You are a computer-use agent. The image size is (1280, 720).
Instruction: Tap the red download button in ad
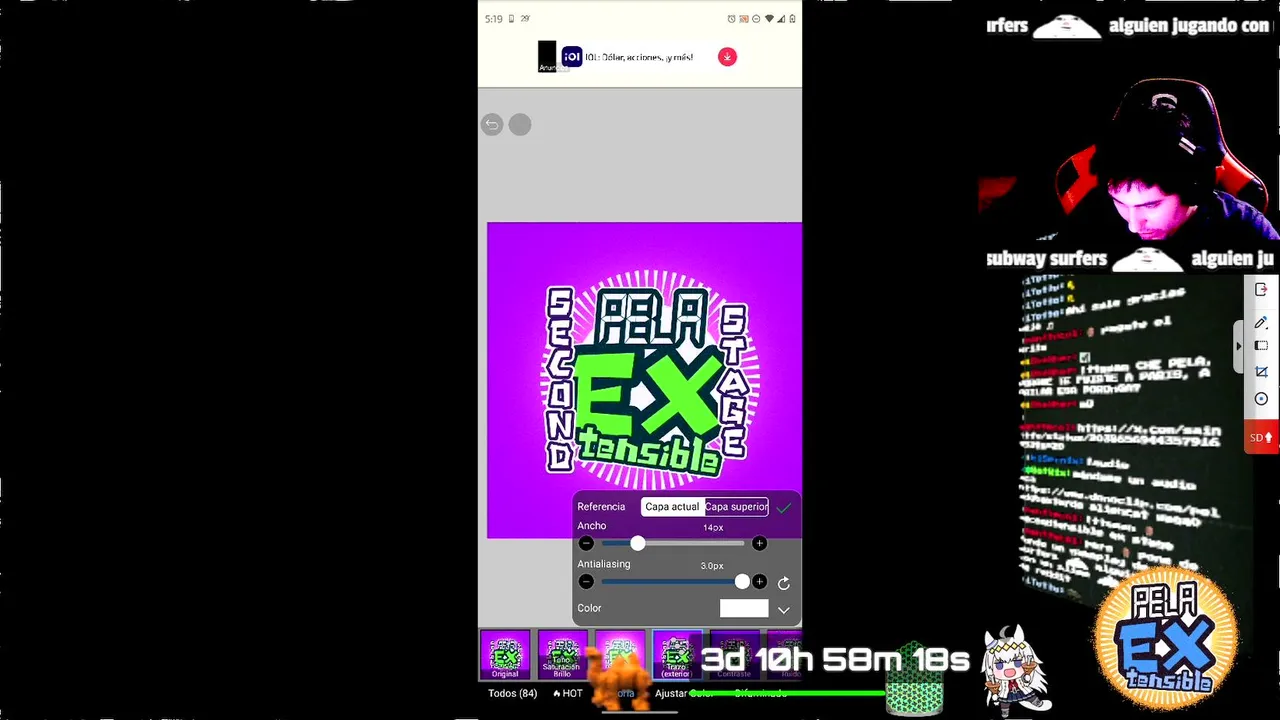[727, 57]
